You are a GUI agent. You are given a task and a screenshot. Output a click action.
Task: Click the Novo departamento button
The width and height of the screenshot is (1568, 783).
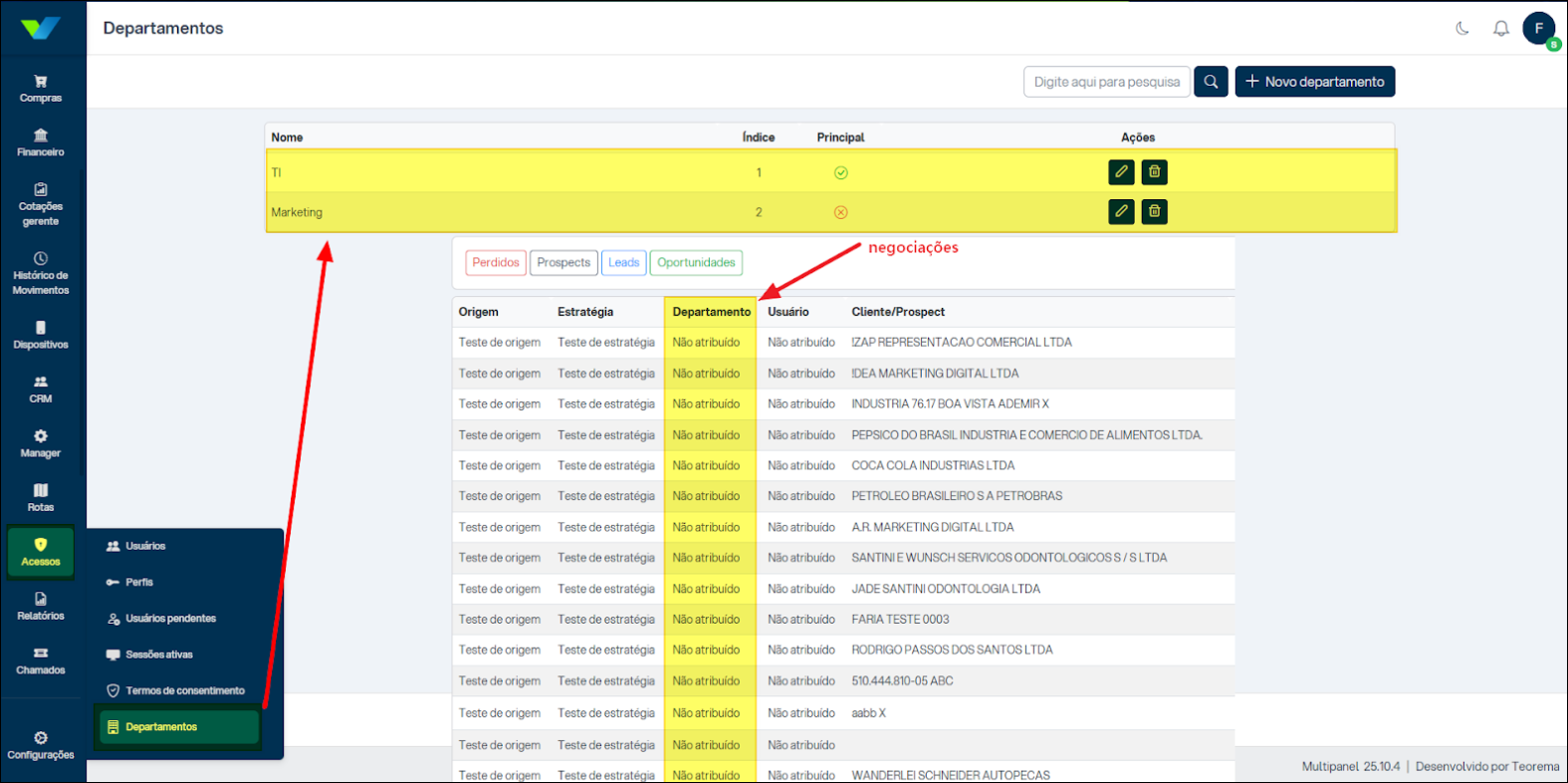point(1314,82)
